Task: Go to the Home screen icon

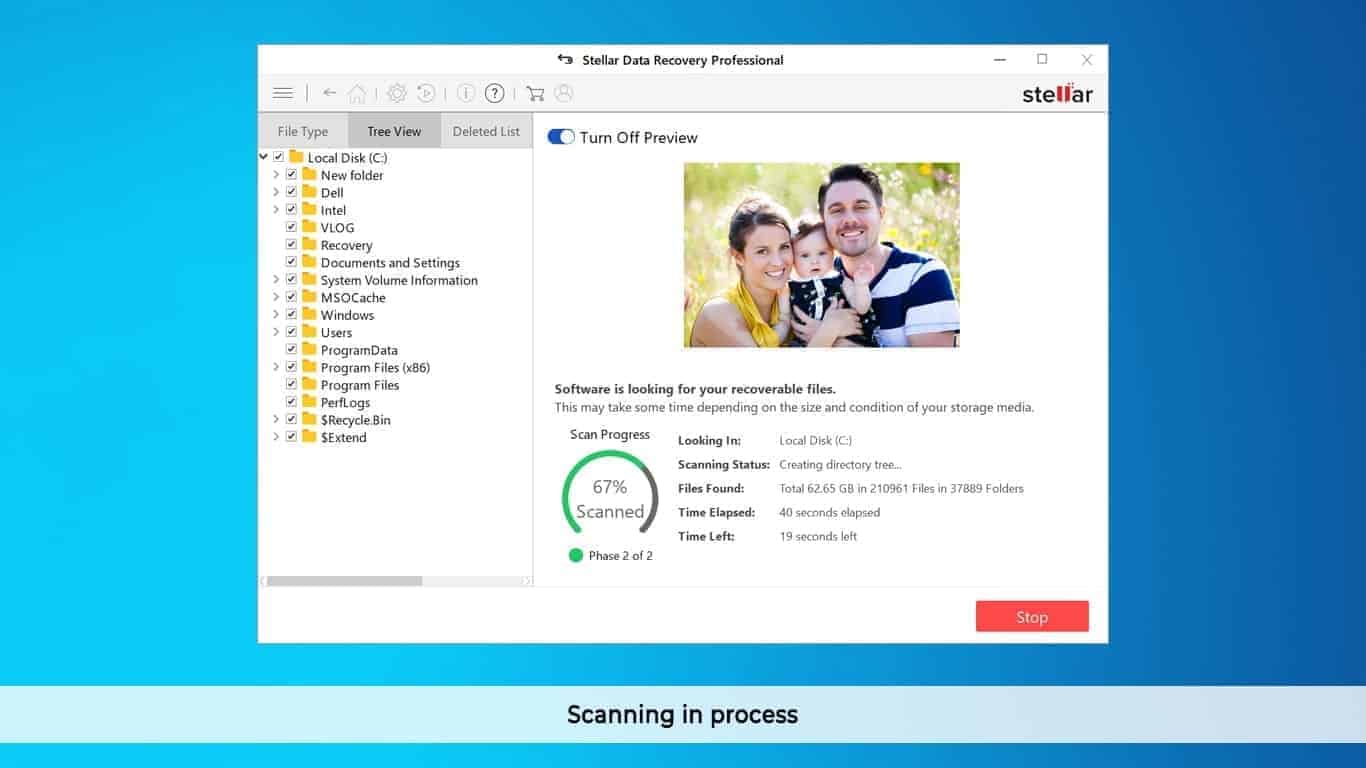Action: click(357, 92)
